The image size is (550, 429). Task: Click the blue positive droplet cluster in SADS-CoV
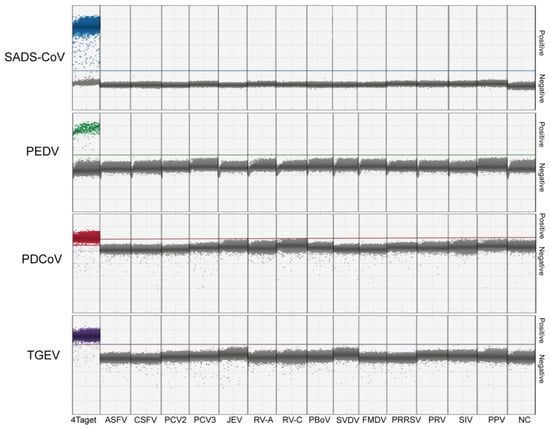86,26
